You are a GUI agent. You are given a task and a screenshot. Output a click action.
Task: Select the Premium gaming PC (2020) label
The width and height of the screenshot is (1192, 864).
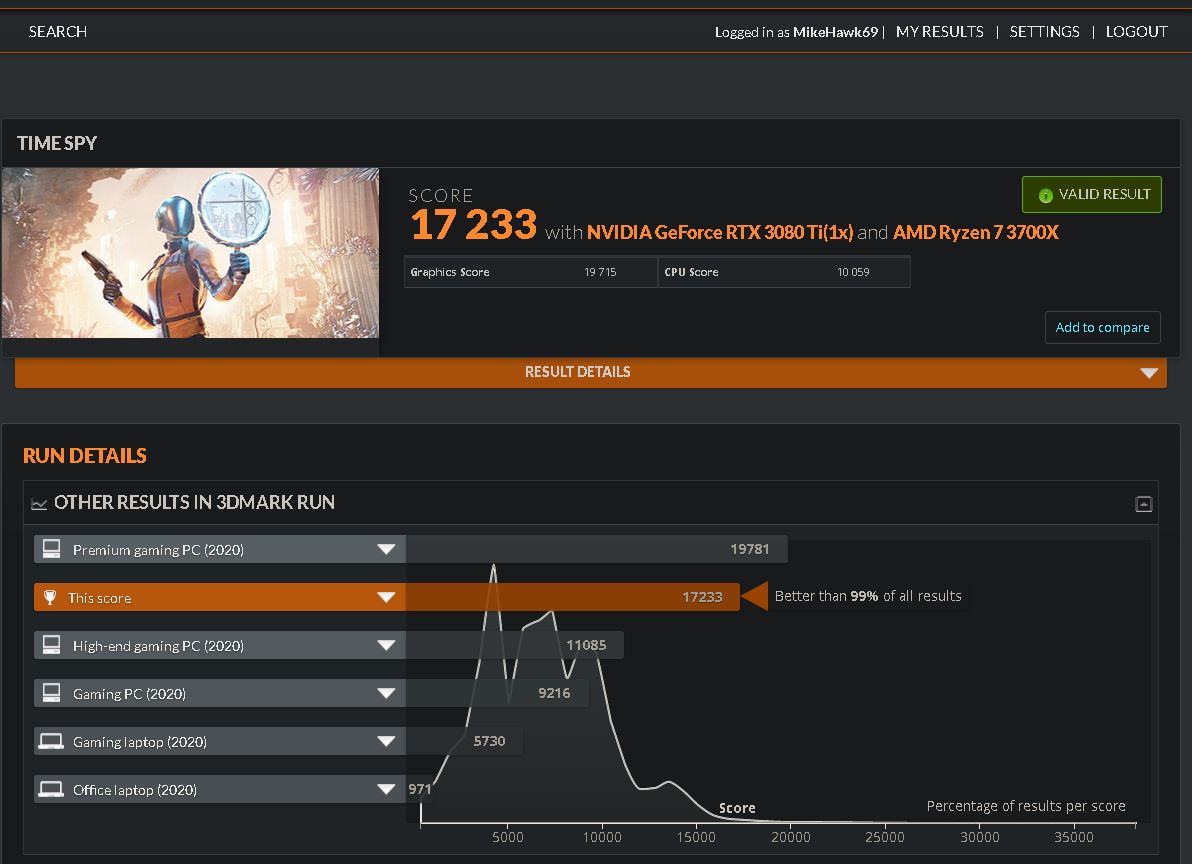tap(158, 549)
